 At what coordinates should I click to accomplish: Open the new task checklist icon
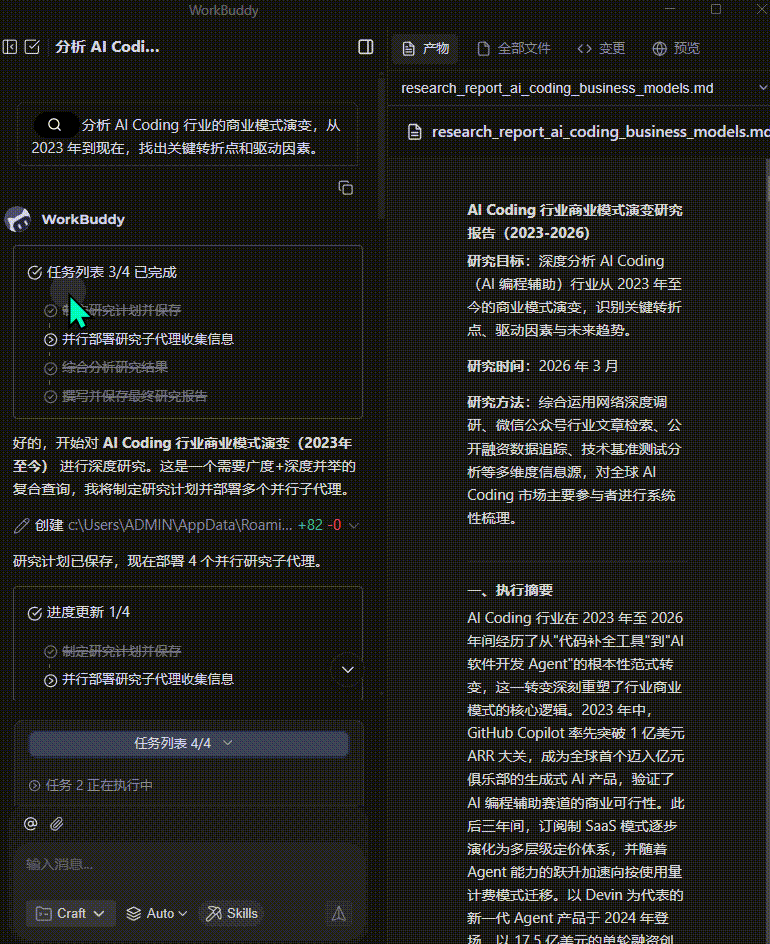point(32,47)
